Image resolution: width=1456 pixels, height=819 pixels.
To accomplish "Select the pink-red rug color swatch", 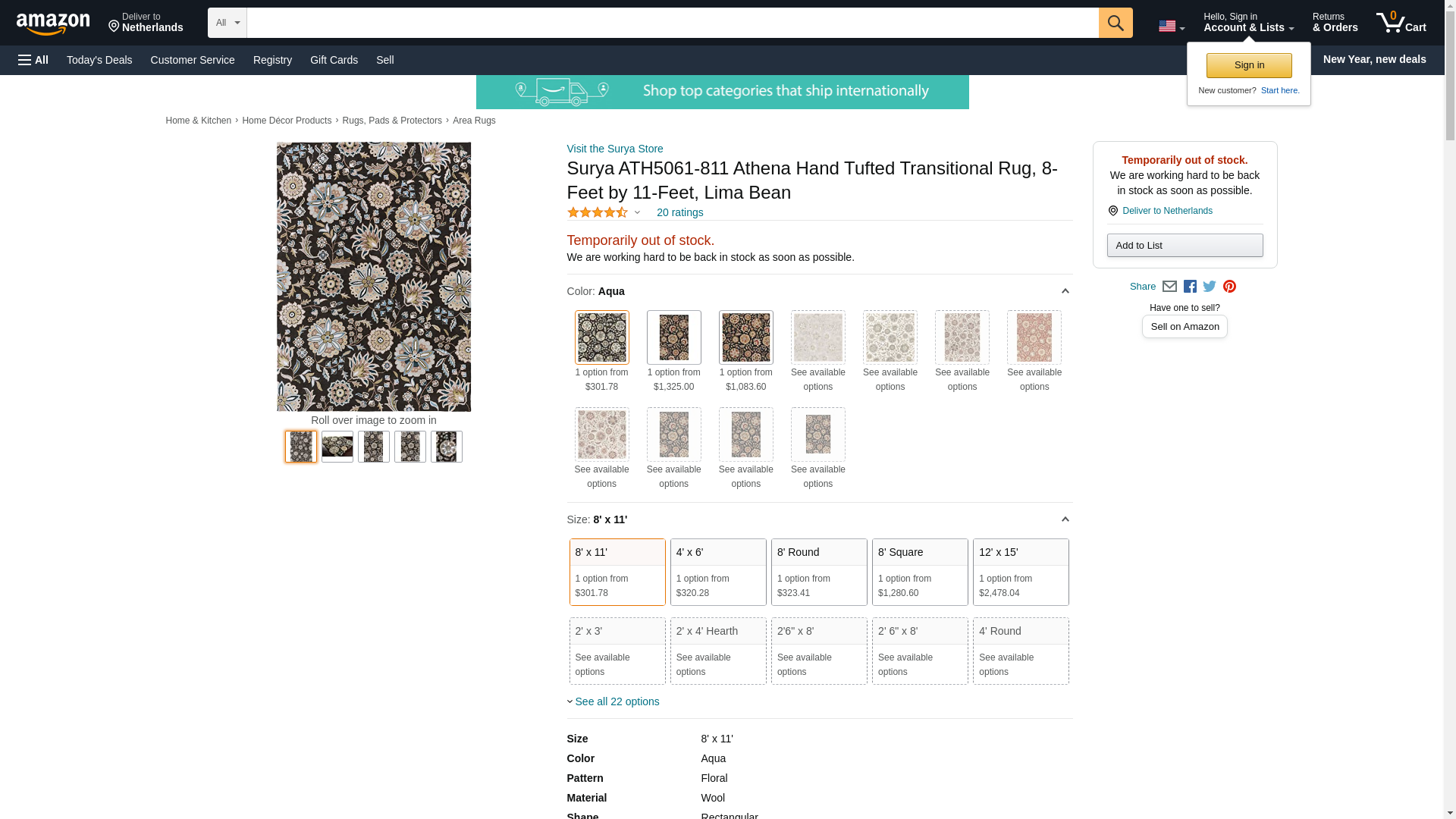I will 1034,338.
